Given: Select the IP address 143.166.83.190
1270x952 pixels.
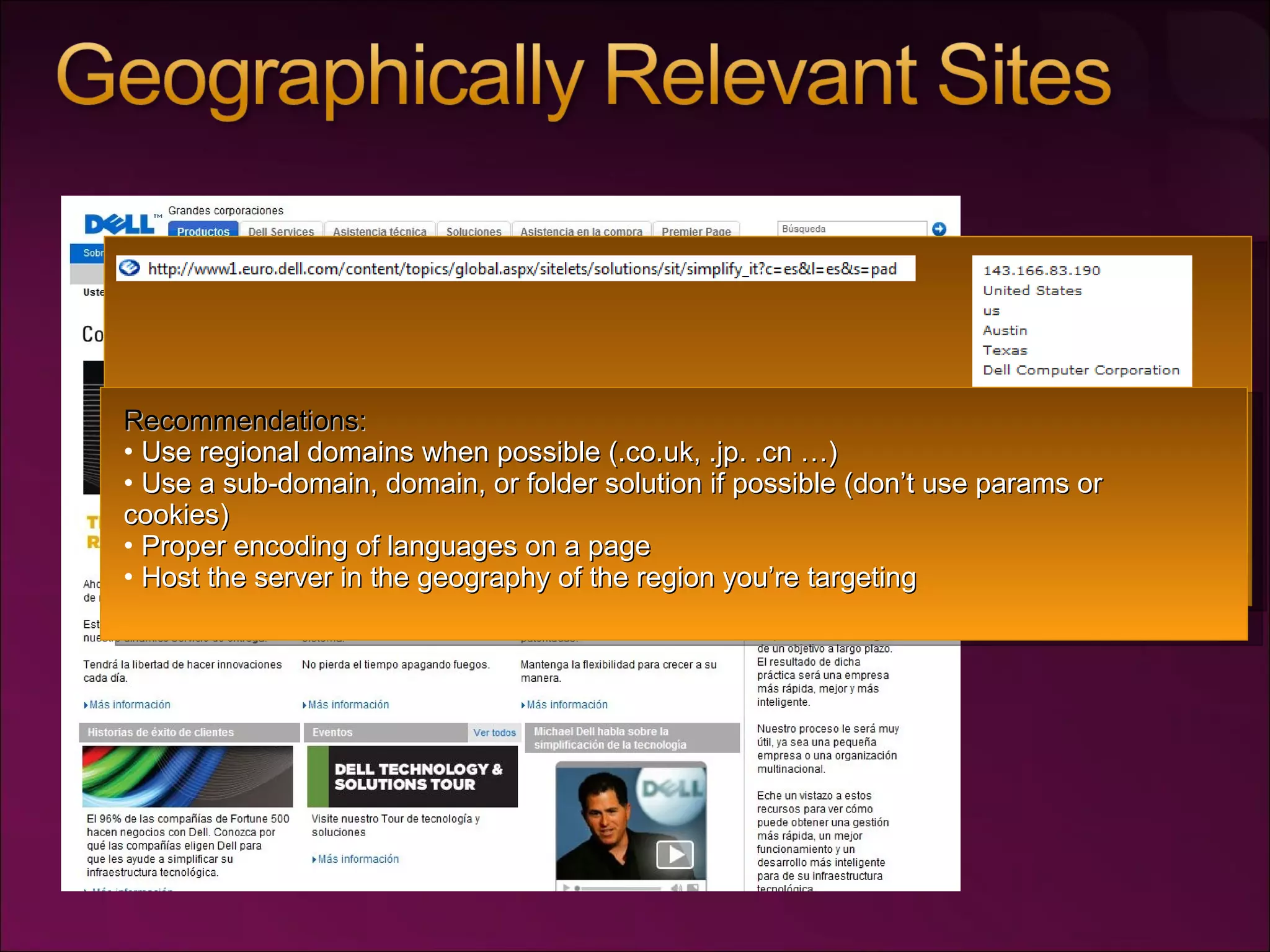Looking at the screenshot, I should [x=1042, y=270].
